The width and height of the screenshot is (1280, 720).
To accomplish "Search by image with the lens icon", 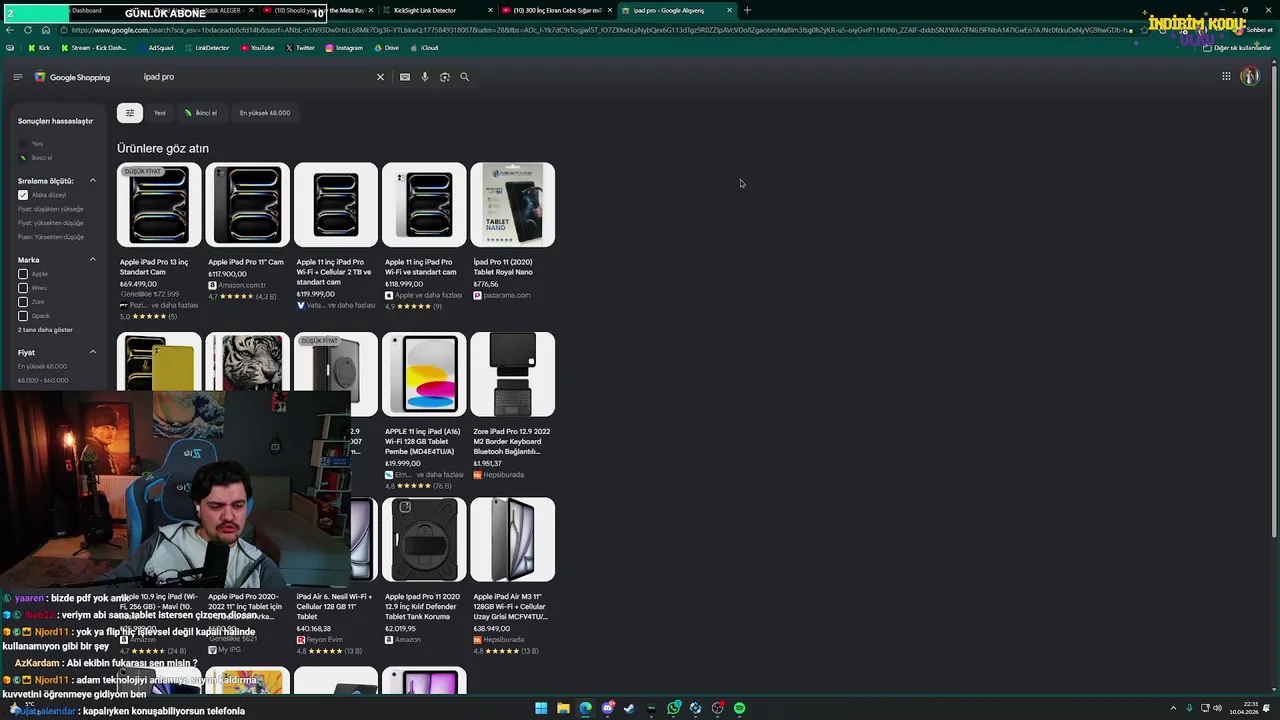I will 445,77.
